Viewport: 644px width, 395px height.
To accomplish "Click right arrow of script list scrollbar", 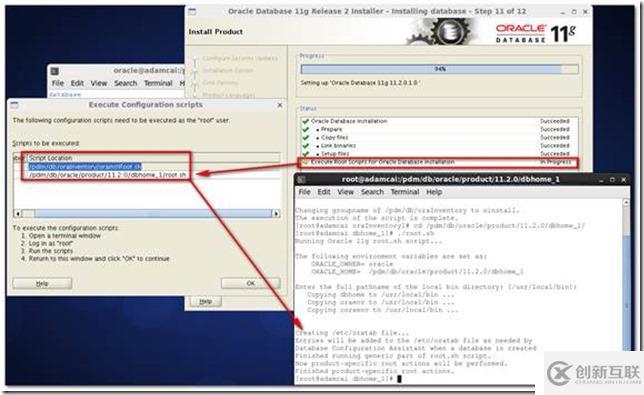I will (276, 214).
